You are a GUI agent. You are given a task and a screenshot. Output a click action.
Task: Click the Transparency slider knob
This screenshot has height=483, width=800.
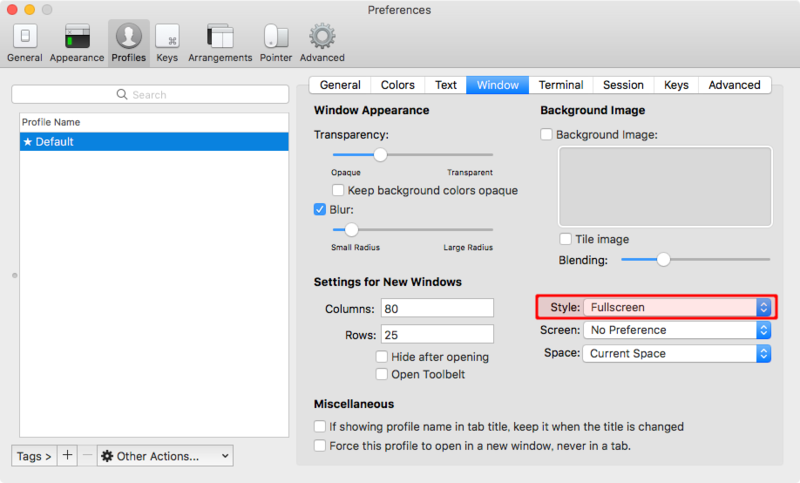[380, 155]
